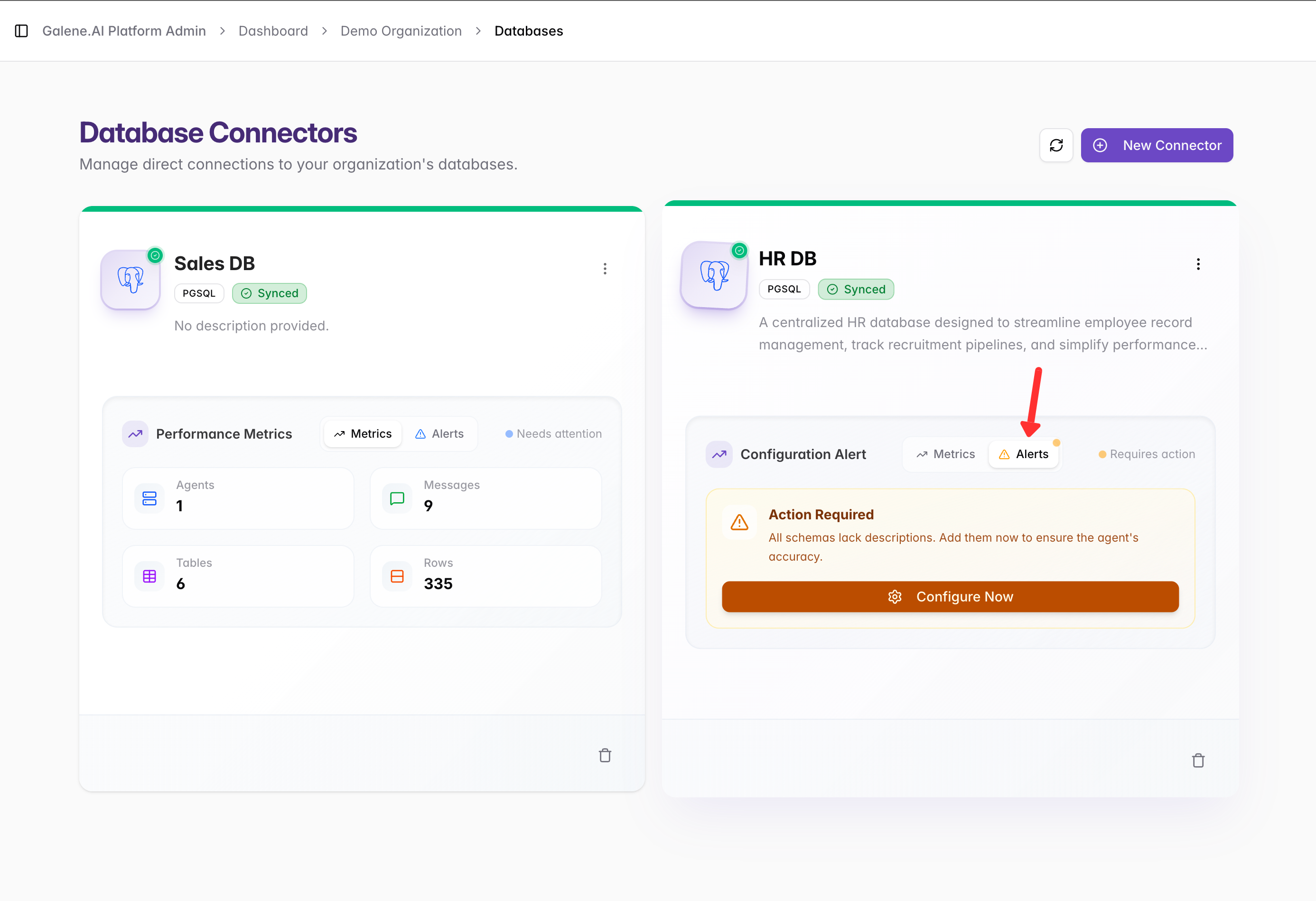This screenshot has height=901, width=1316.
Task: Switch HR DB to the Metrics tab
Action: (946, 454)
